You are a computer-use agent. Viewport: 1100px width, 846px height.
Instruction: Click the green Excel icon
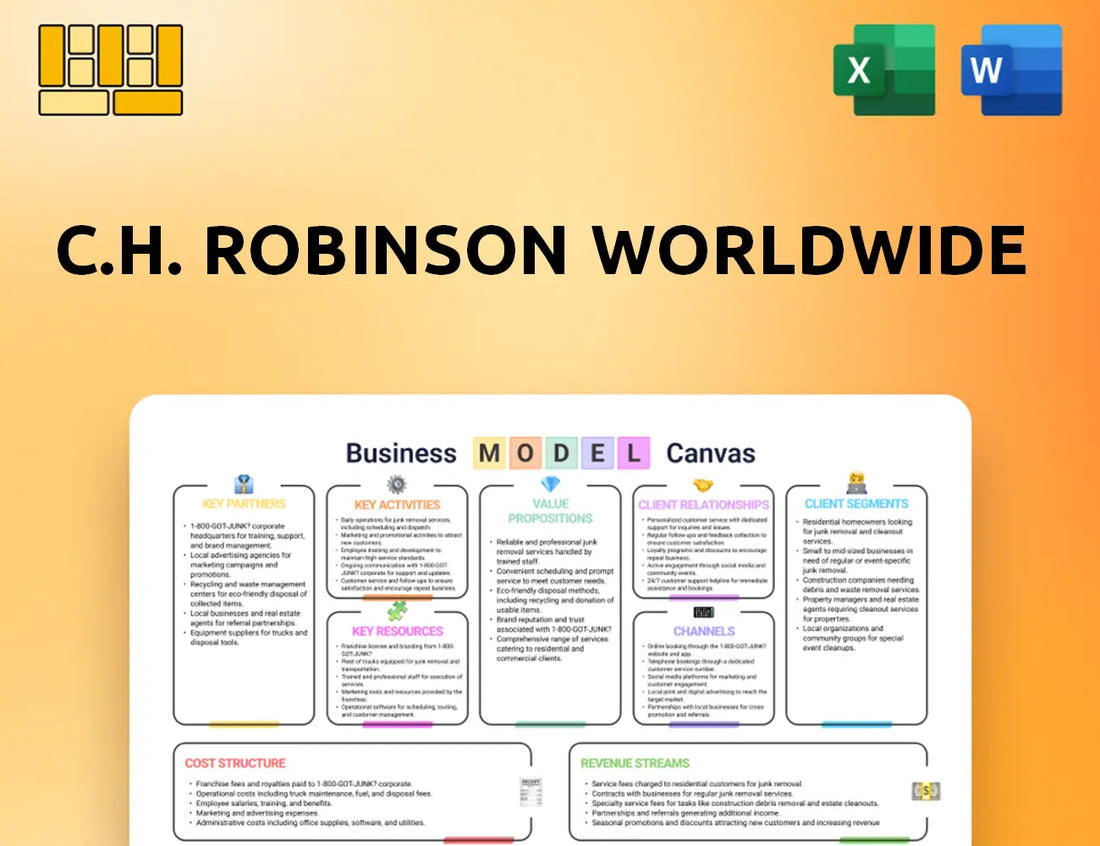point(884,69)
